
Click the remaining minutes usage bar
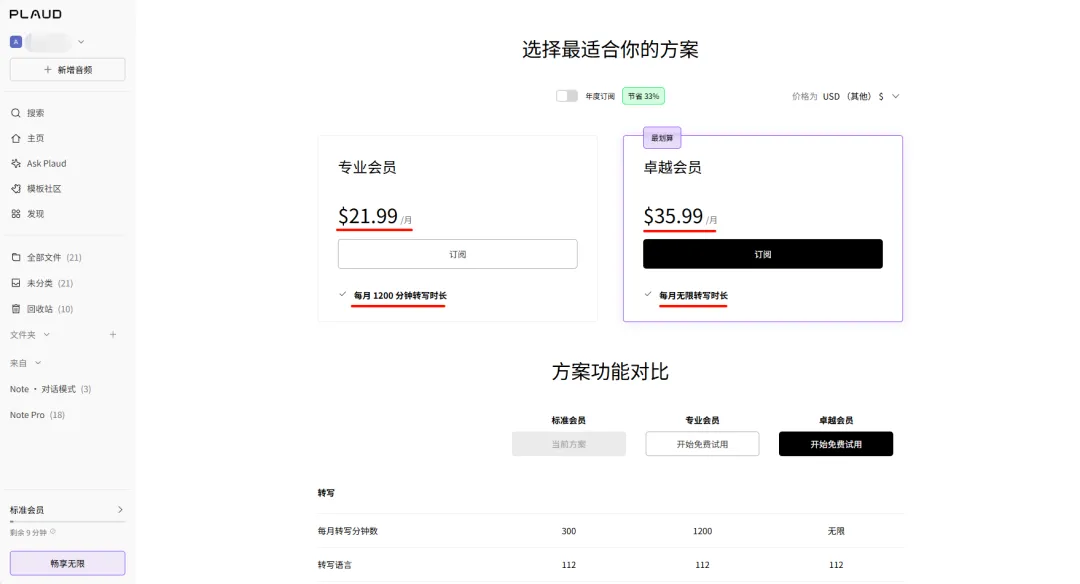pyautogui.click(x=68, y=522)
